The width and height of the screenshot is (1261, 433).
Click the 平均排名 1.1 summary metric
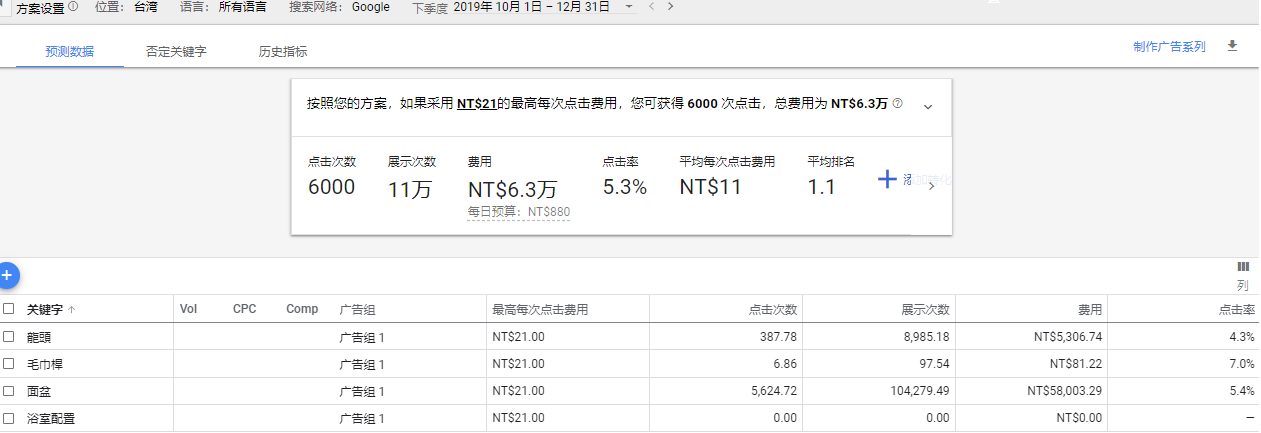point(831,176)
